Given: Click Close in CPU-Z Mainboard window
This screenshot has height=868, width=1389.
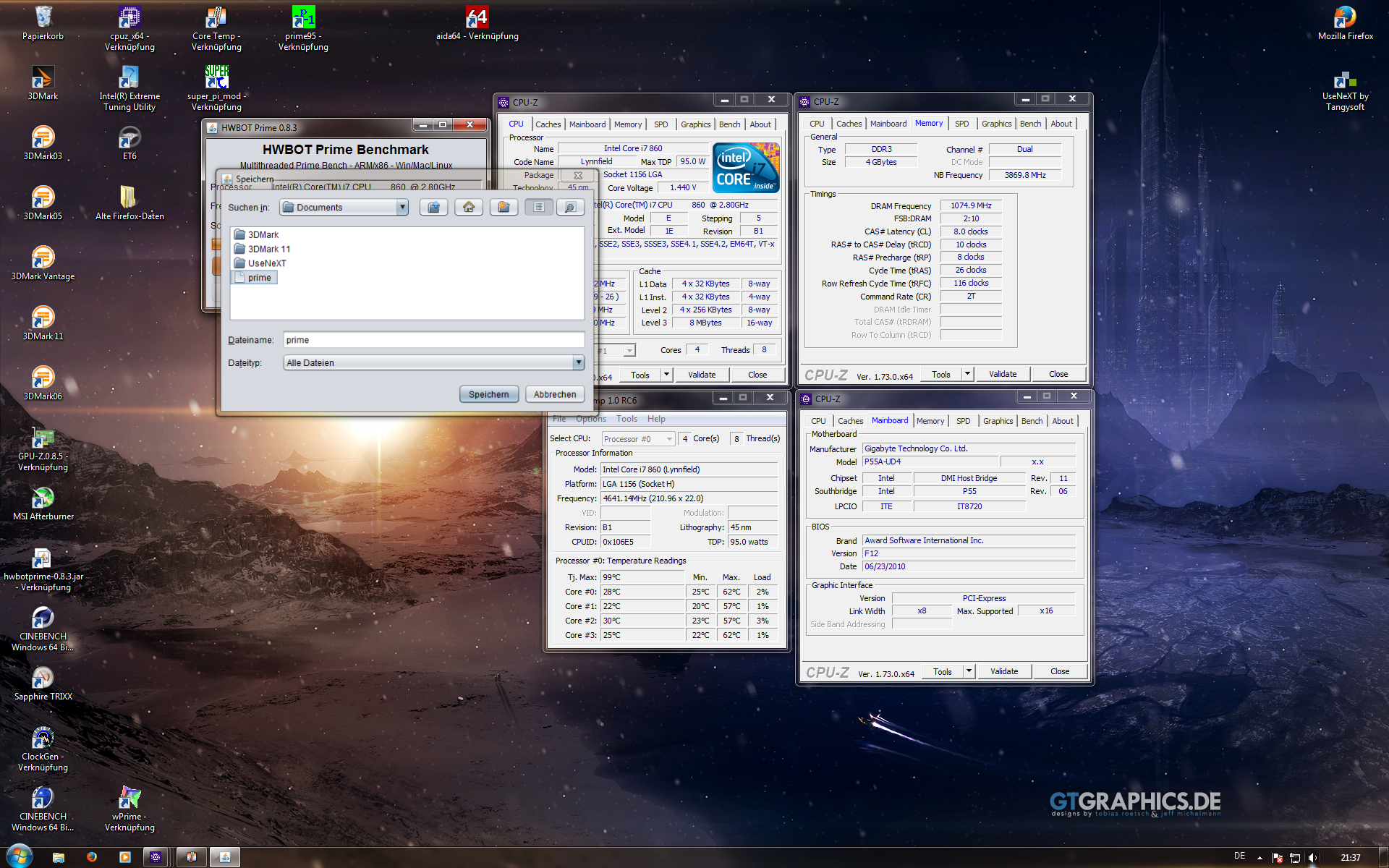Looking at the screenshot, I should point(1060,671).
